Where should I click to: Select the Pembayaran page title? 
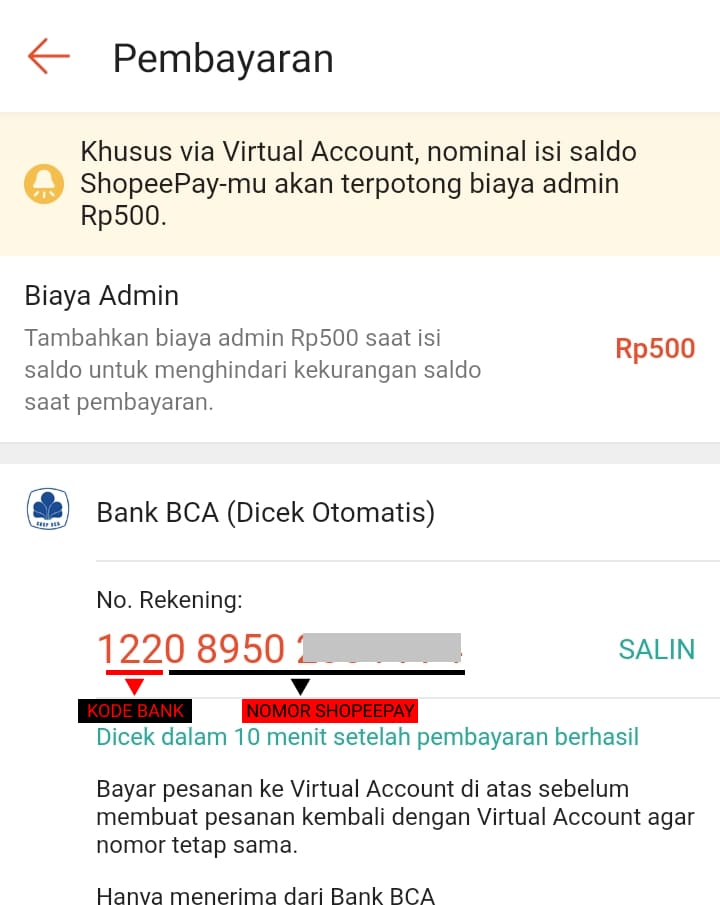pyautogui.click(x=224, y=59)
